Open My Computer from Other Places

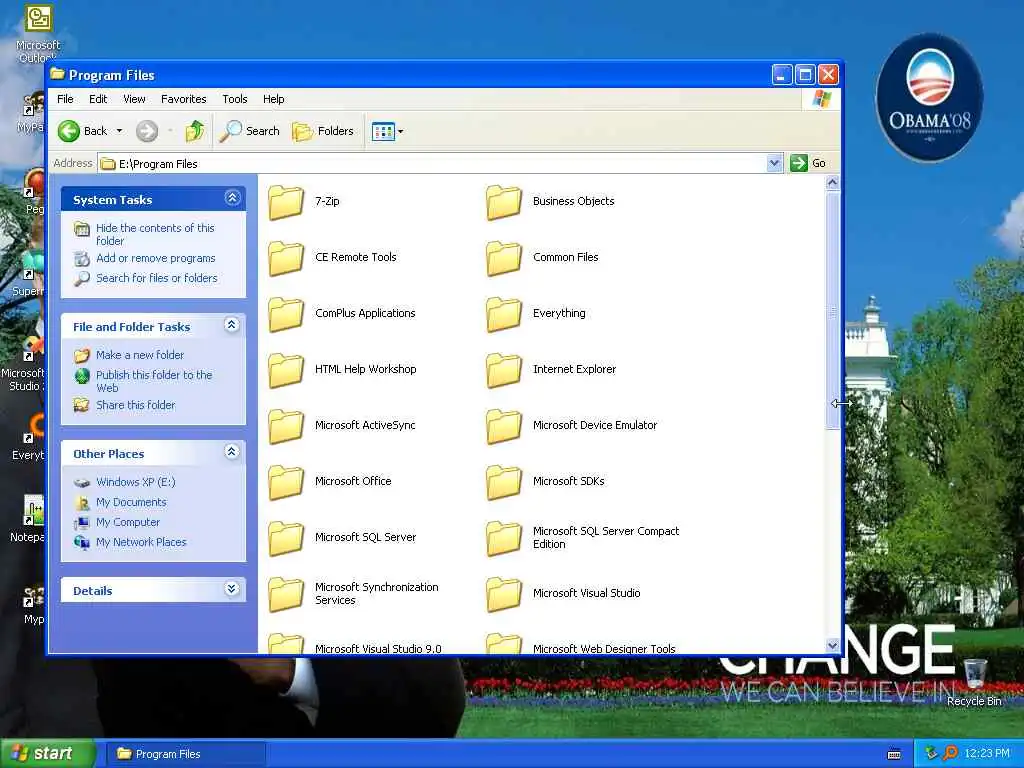pos(127,522)
